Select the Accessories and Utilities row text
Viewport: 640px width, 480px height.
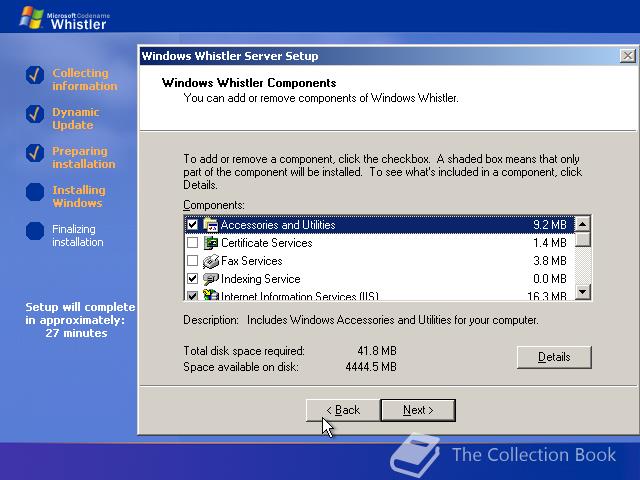click(278, 225)
